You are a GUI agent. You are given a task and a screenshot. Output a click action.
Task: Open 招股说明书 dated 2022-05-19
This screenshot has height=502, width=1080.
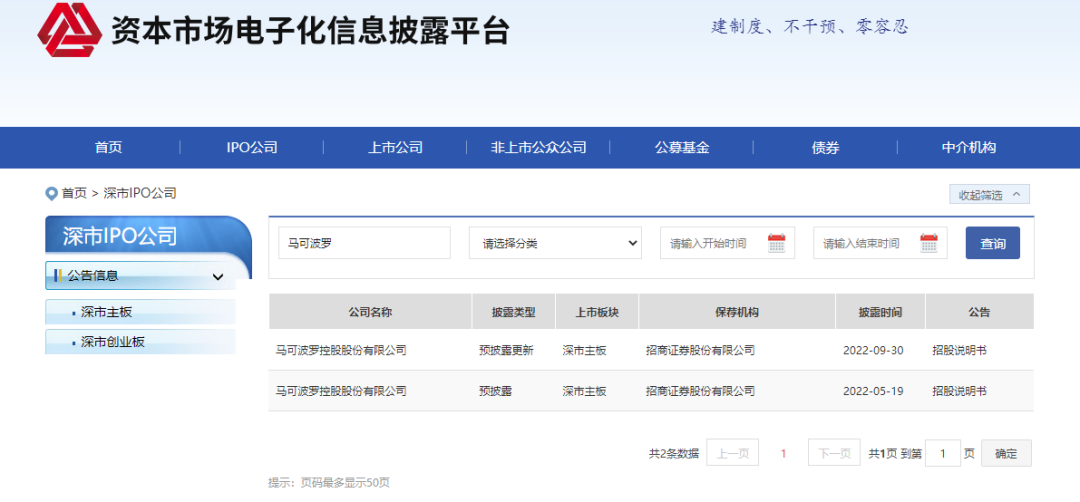coord(959,391)
